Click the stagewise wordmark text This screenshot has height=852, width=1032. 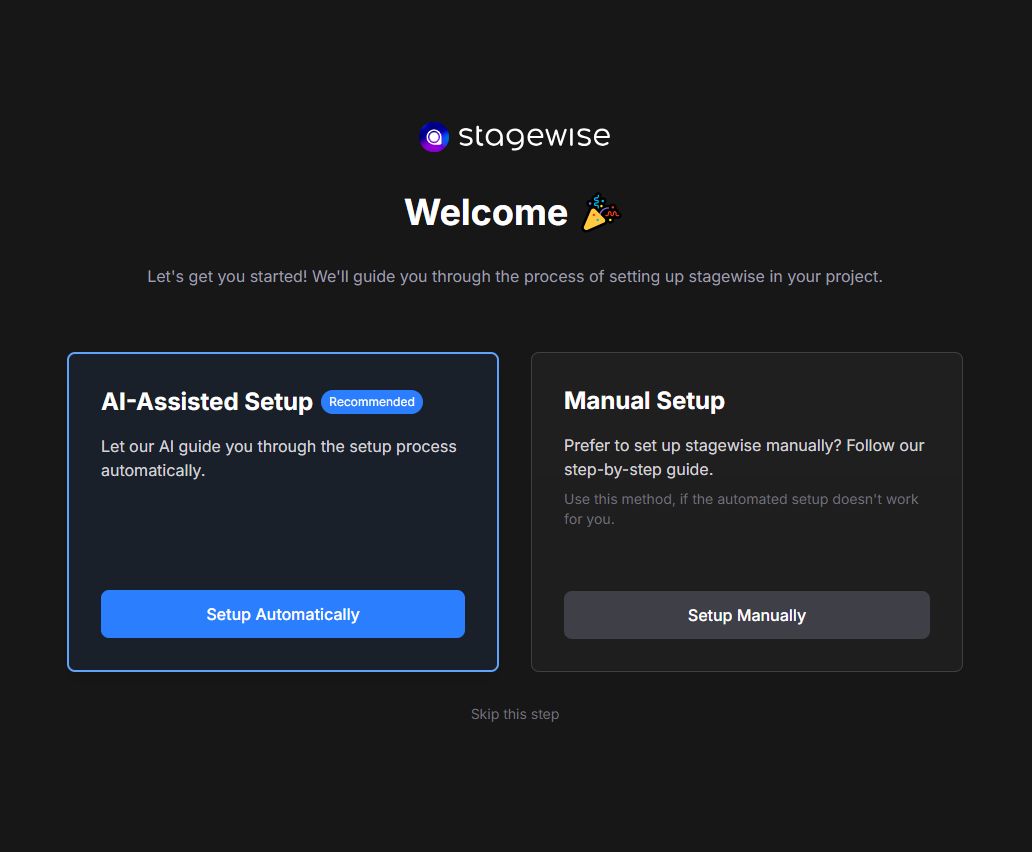534,137
